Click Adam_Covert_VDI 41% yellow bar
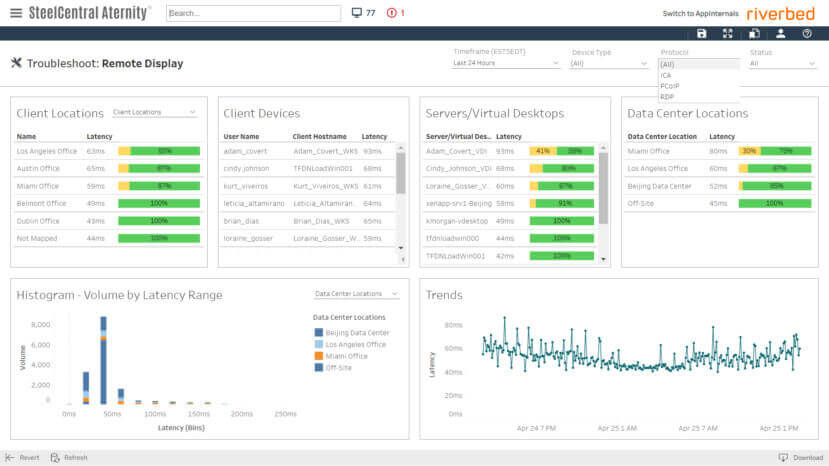Image resolution: width=829 pixels, height=466 pixels. tap(543, 151)
